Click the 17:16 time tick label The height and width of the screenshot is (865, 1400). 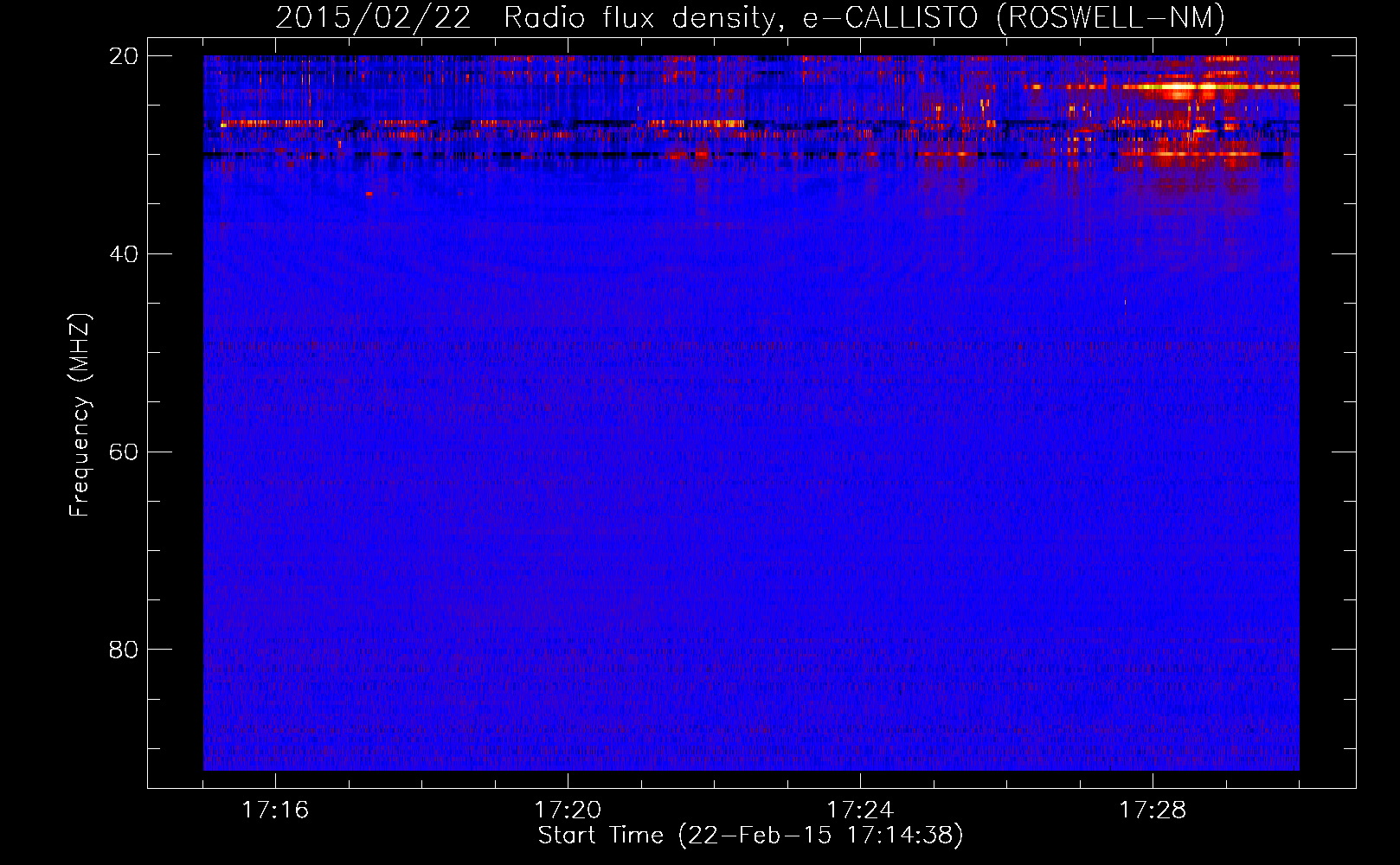[275, 810]
